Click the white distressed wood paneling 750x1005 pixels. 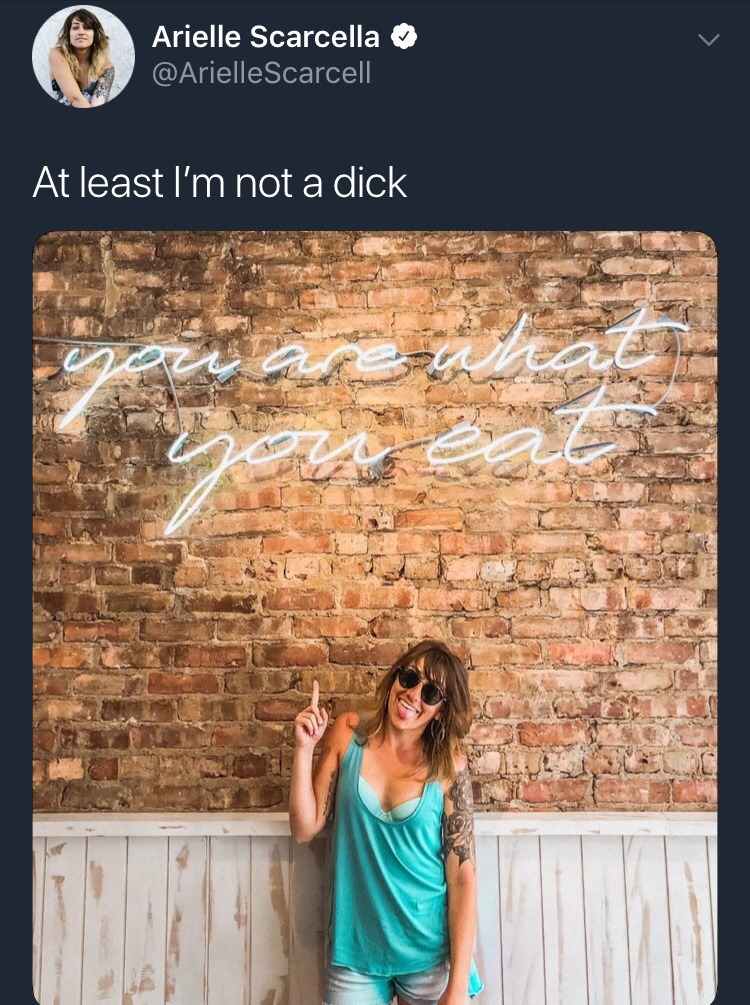(167, 910)
